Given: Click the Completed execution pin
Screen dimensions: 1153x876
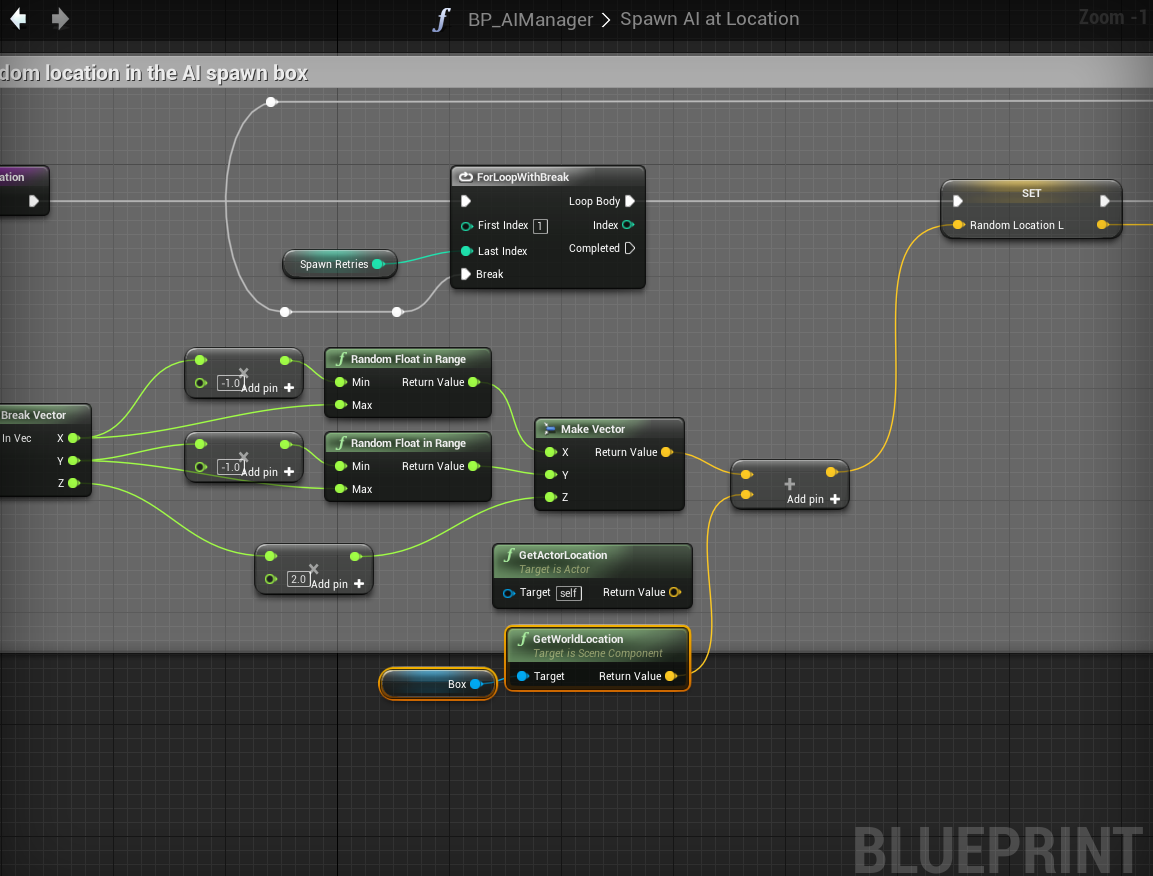Looking at the screenshot, I should (x=630, y=248).
